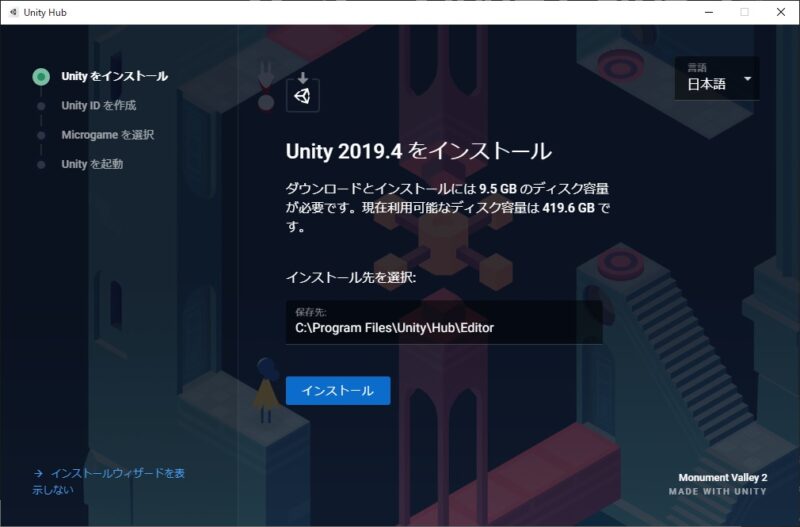This screenshot has height=527, width=800.
Task: Click the arrow icon beside the wizard link
Action: point(38,473)
